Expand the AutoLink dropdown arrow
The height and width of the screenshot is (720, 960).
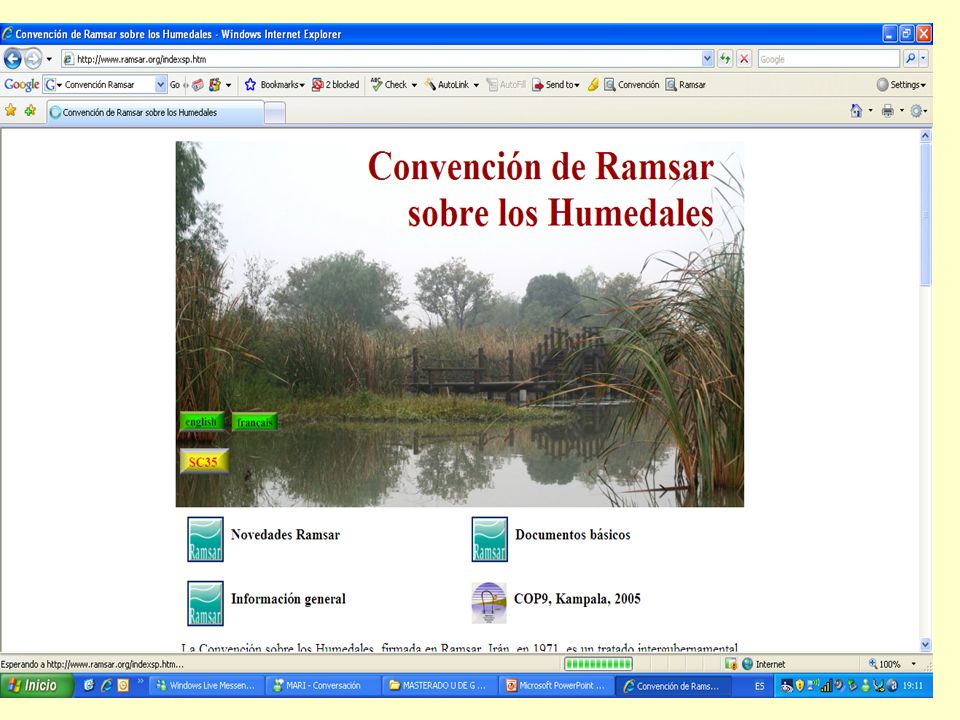476,85
